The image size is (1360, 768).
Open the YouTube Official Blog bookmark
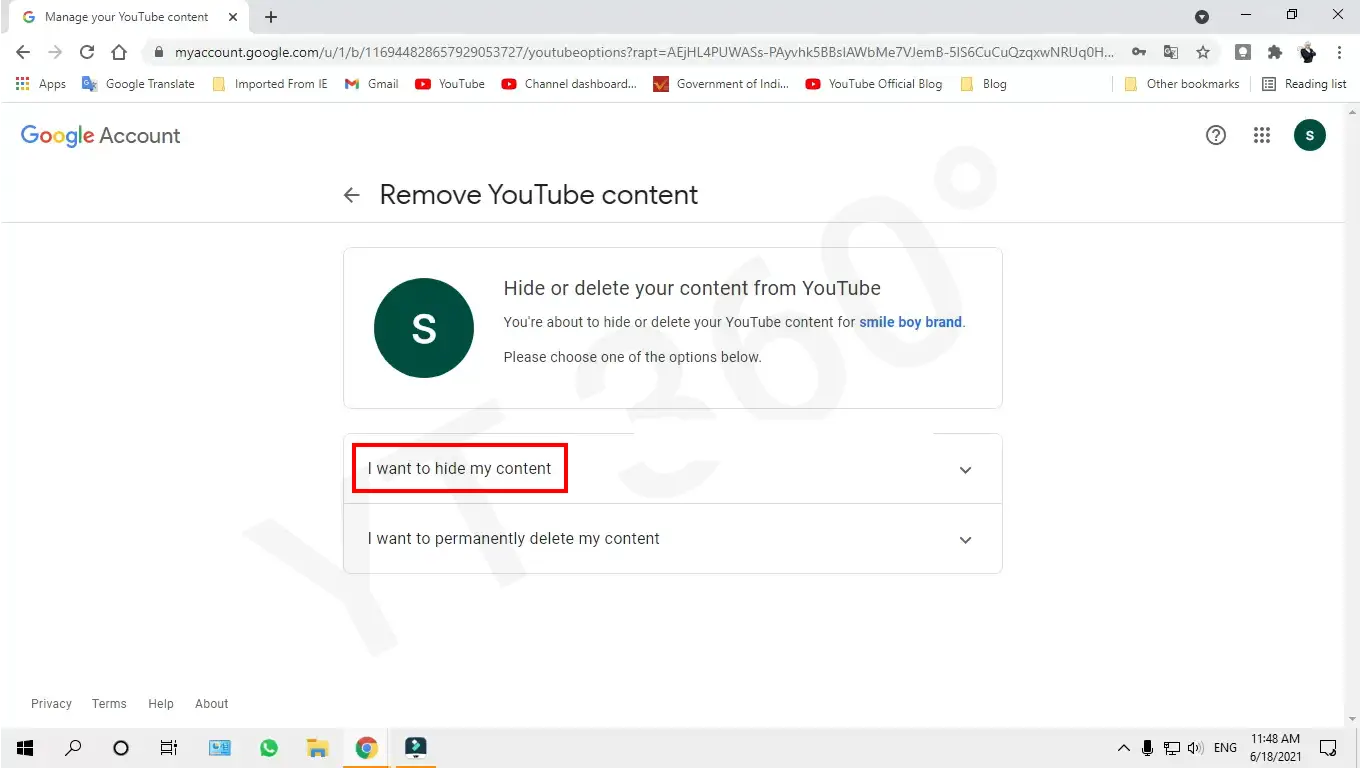[x=874, y=84]
